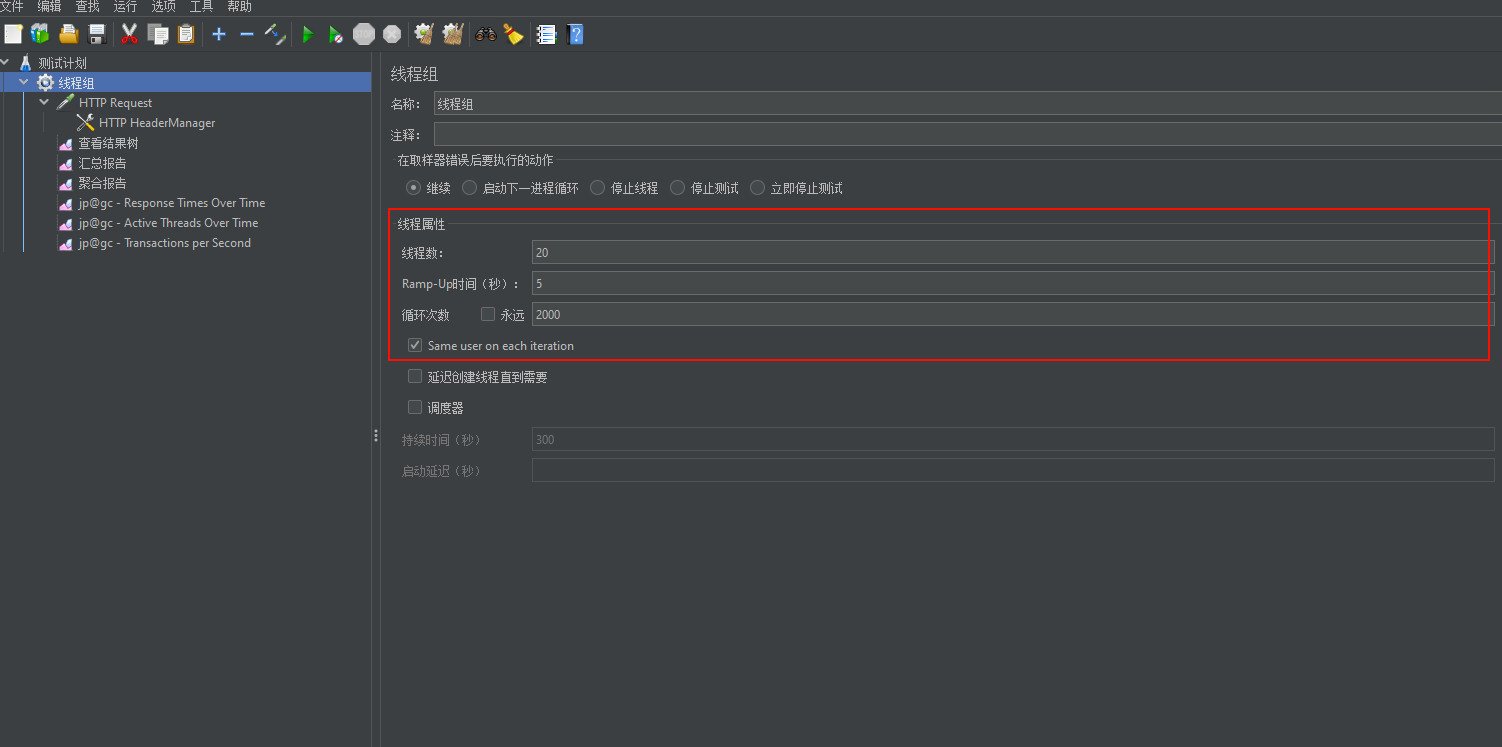This screenshot has height=747, width=1502.
Task: Click the Ramp-Up时间 field showing 5
Action: (1013, 283)
